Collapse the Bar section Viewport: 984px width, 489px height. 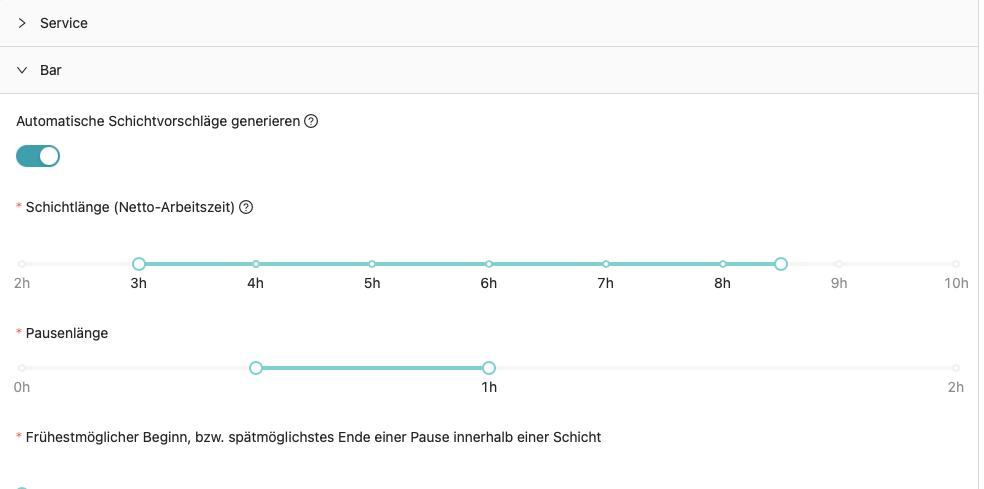[x=51, y=71]
